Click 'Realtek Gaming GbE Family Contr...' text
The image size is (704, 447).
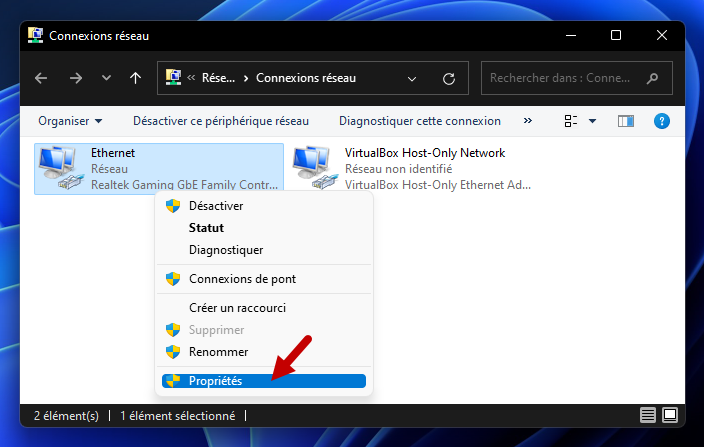pos(184,184)
